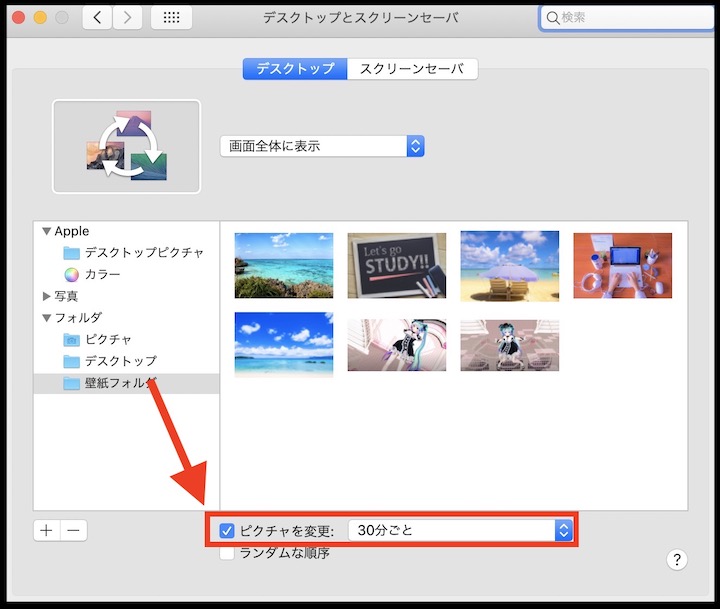720x609 pixels.
Task: Choose the rocky coast turquoise sea wallpaper
Action: pyautogui.click(x=284, y=265)
